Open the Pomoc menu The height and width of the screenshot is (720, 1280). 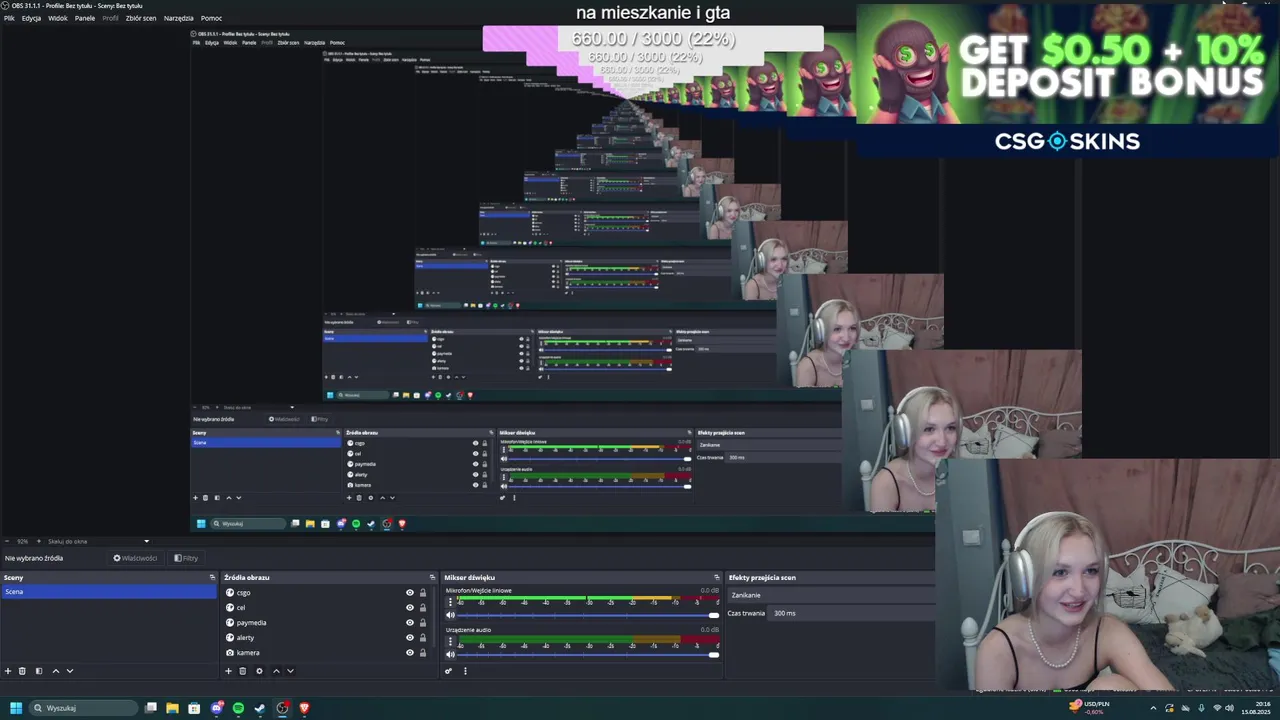[x=211, y=18]
